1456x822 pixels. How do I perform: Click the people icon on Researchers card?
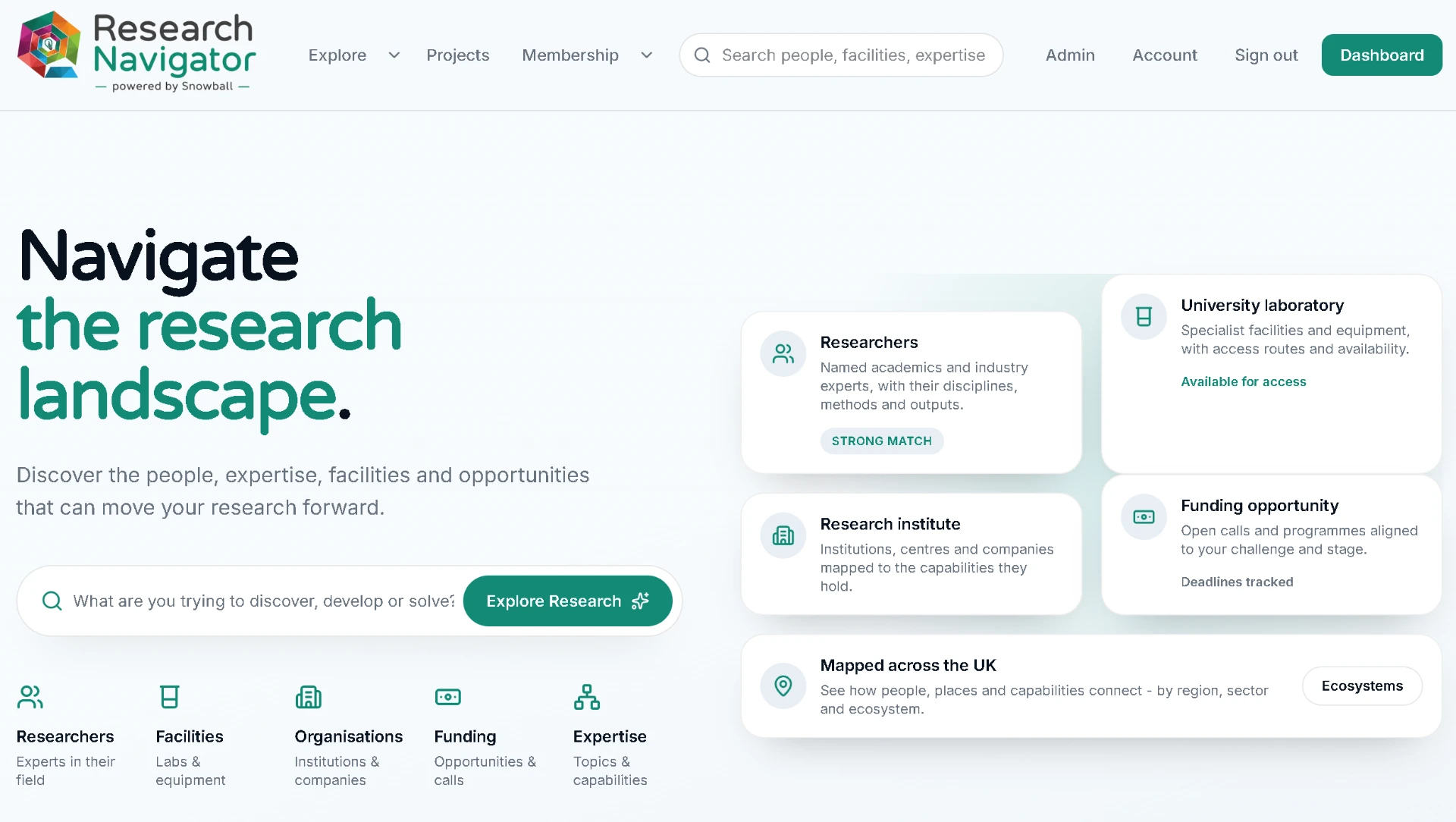coord(783,353)
